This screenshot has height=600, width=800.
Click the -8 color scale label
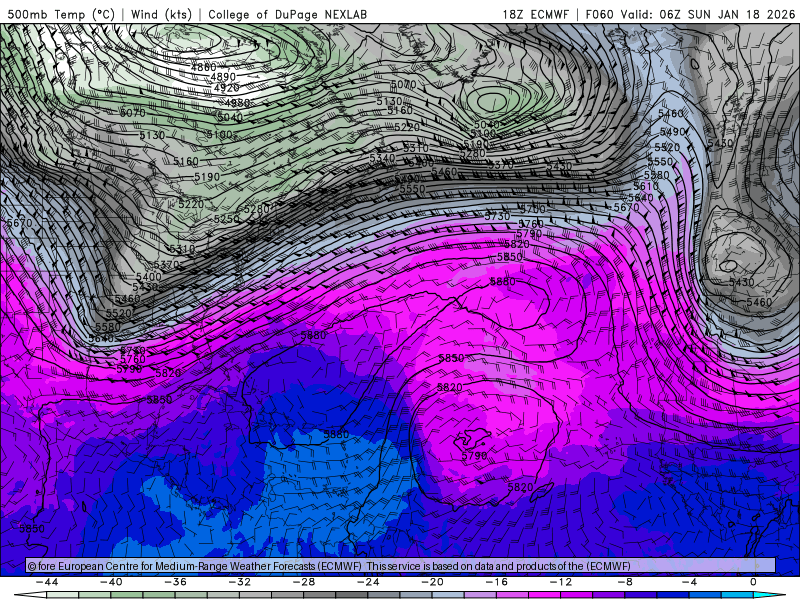coord(625,582)
